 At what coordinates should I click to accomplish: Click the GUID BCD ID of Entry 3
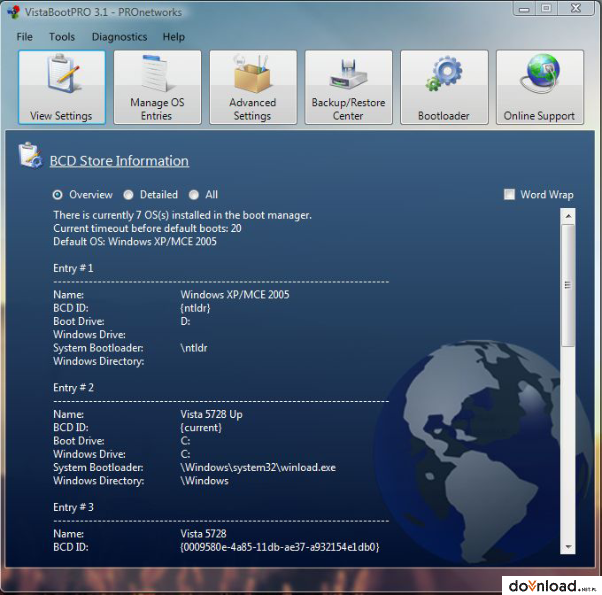[280, 547]
